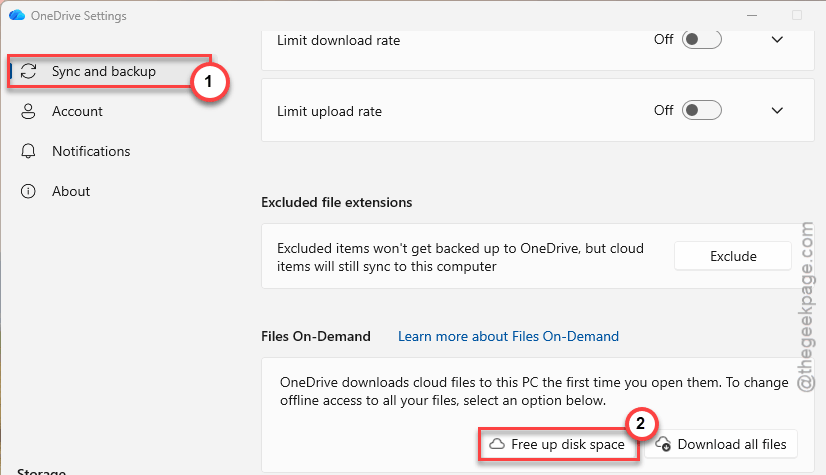Click the Limit upload rate label

[x=329, y=111]
